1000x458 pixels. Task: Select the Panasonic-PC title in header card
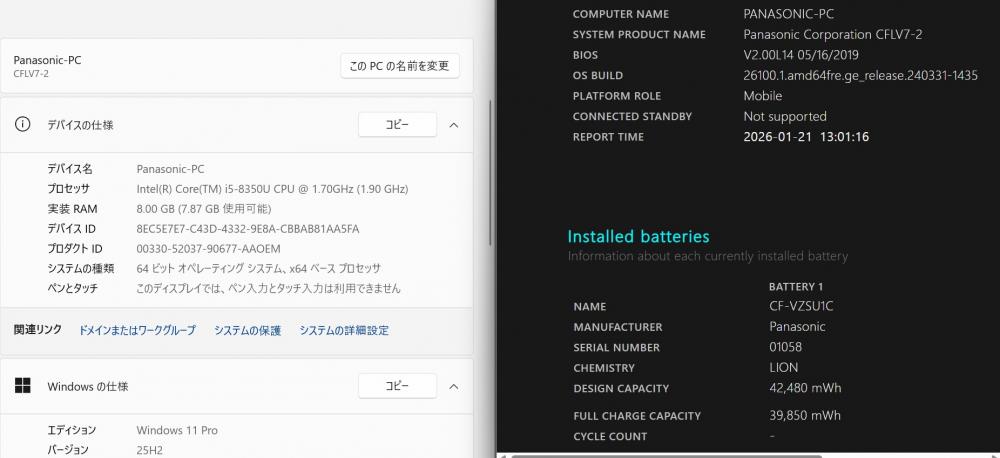coord(47,60)
